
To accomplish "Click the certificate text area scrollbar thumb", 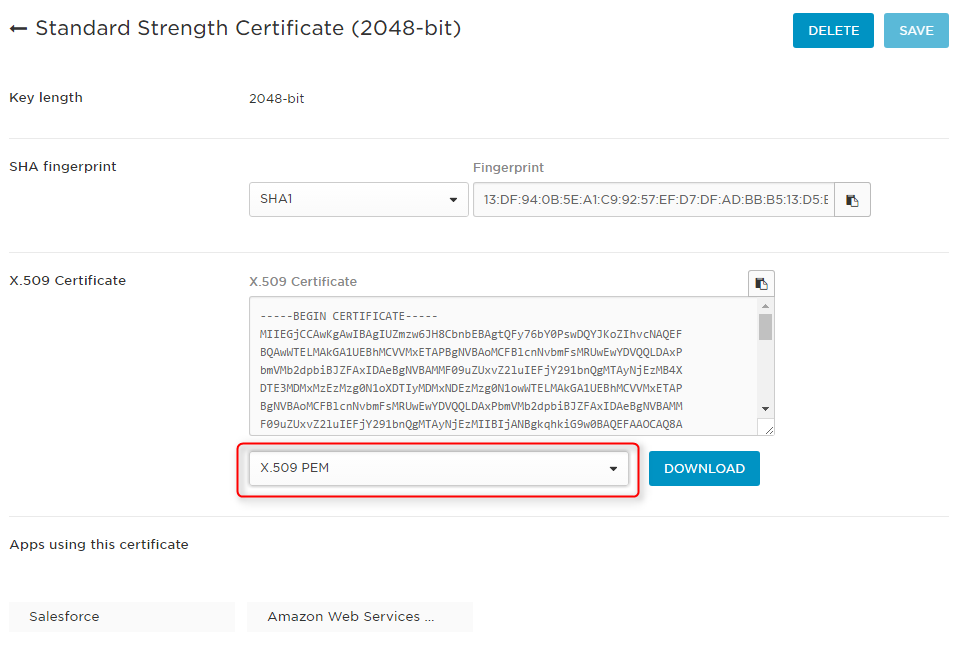I will [766, 327].
